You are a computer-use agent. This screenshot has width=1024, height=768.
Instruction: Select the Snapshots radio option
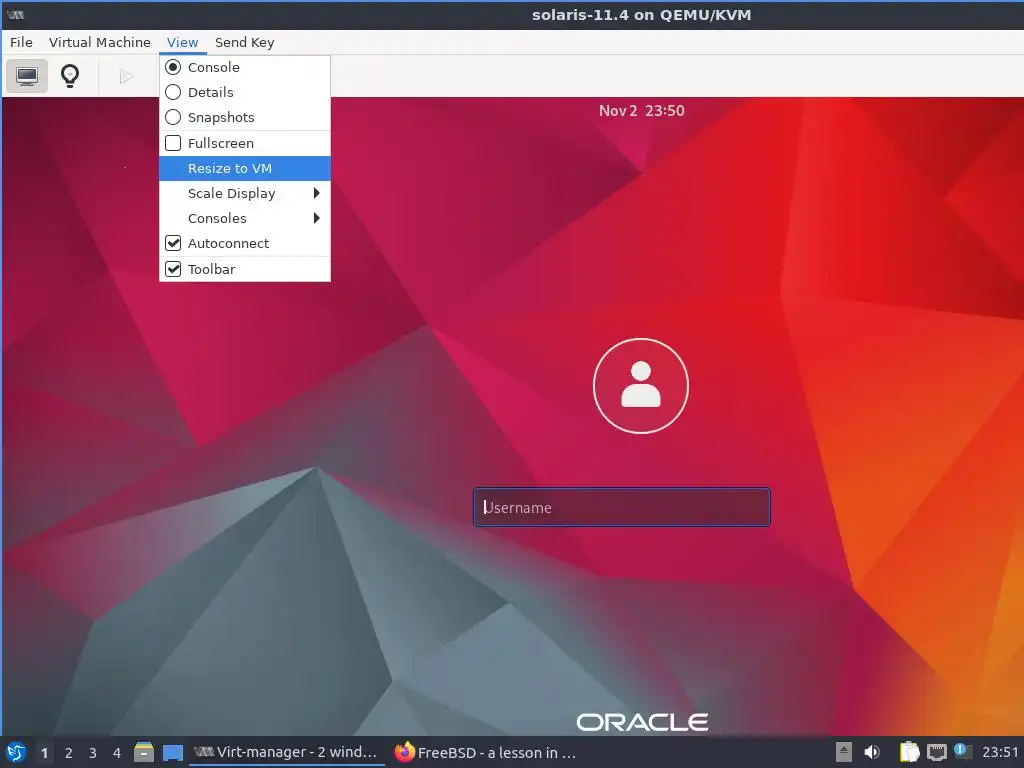click(x=245, y=118)
